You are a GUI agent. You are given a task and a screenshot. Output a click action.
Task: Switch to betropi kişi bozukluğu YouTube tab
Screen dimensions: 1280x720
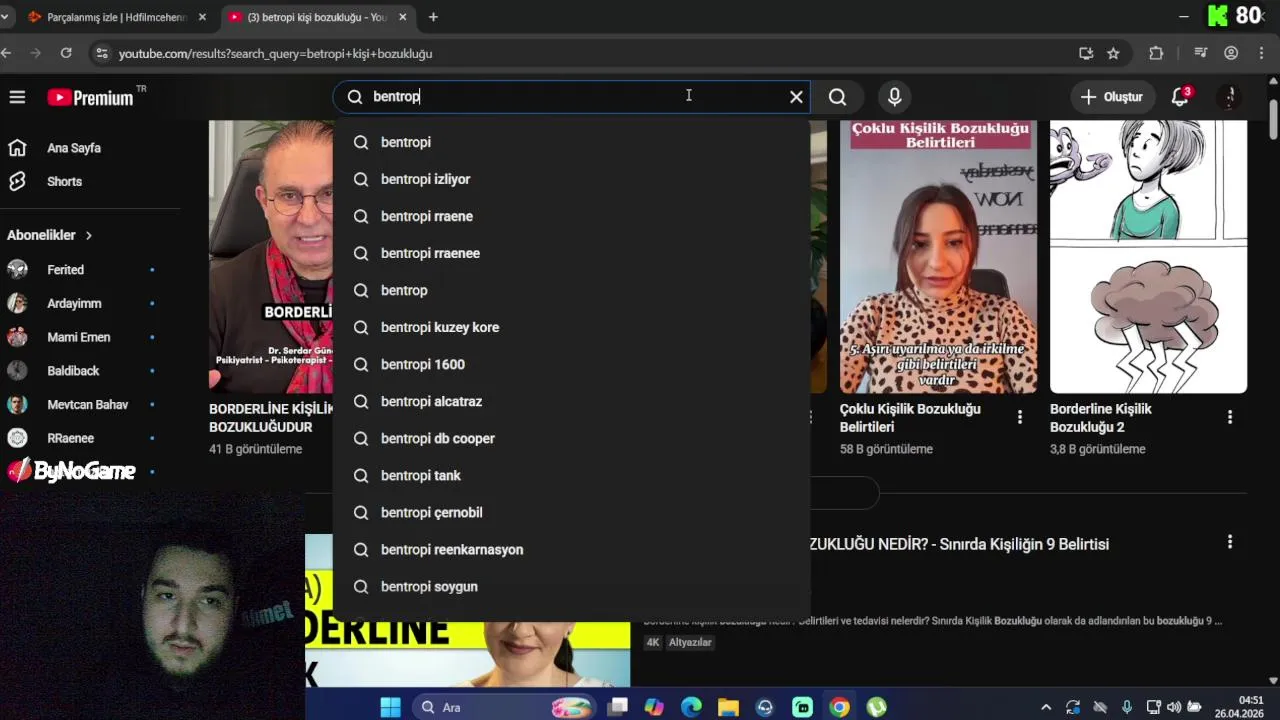pos(318,17)
